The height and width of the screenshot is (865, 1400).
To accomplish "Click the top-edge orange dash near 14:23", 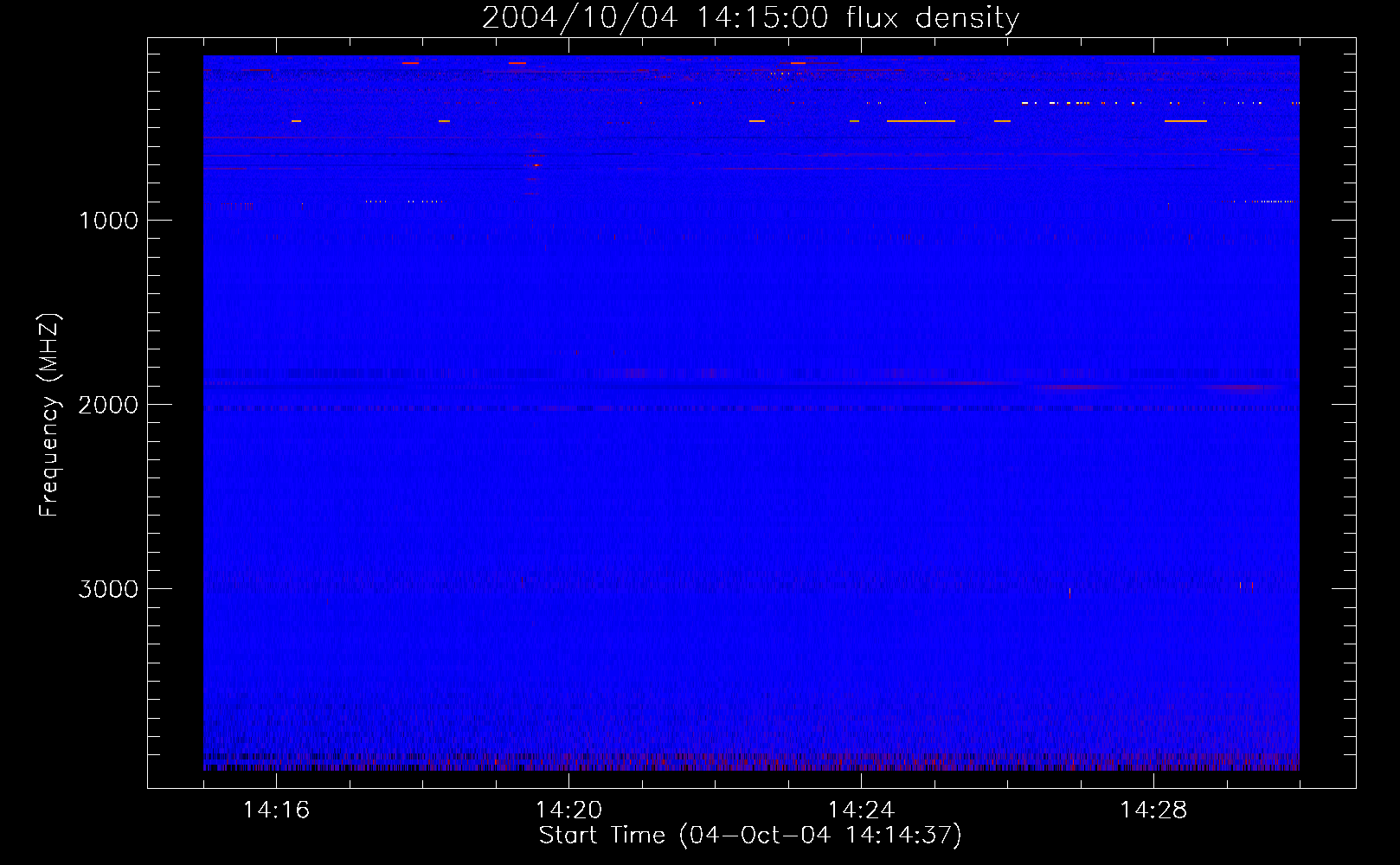I will (x=798, y=63).
